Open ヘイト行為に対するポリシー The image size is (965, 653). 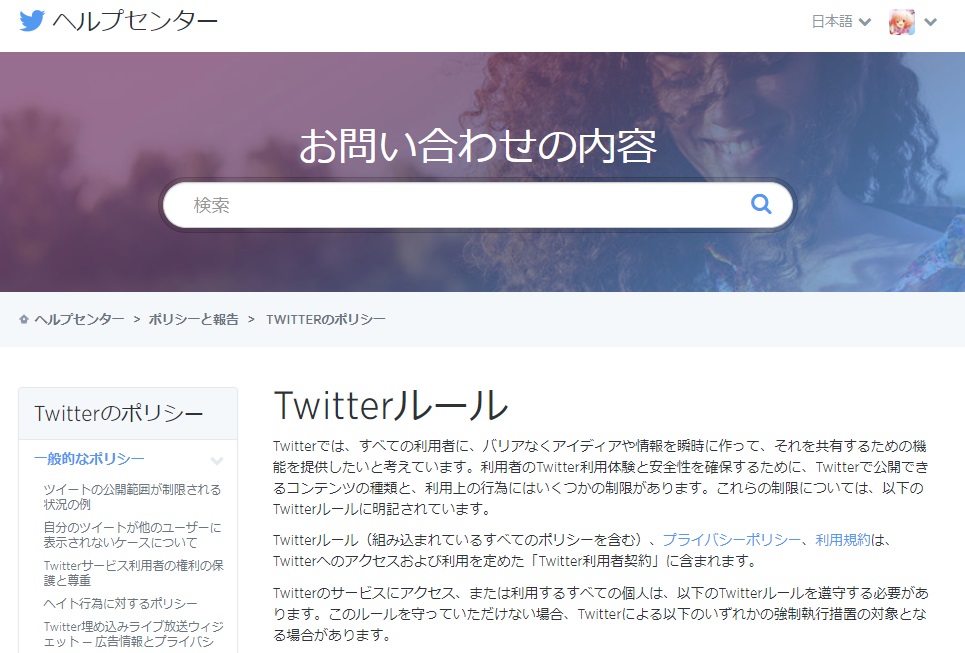click(x=120, y=603)
